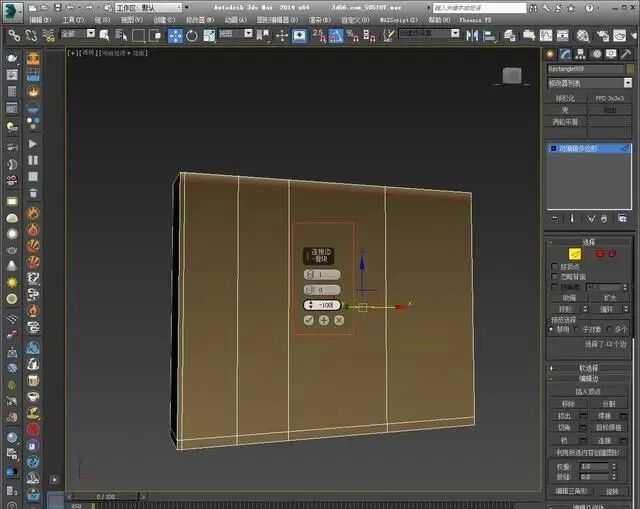Enable the Ignore Backfacing checkbox
The height and width of the screenshot is (509, 640).
pos(554,277)
